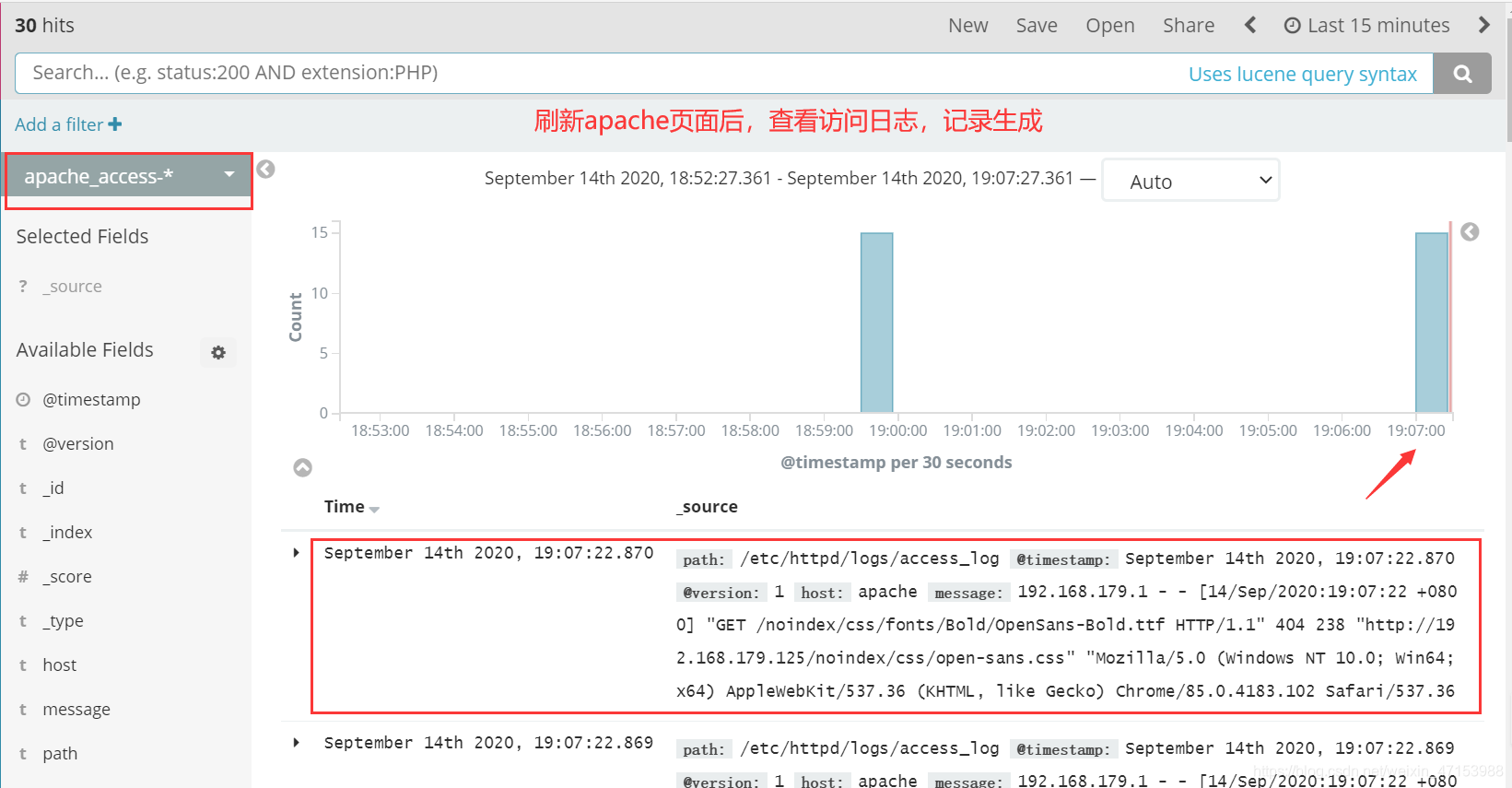The width and height of the screenshot is (1512, 788).
Task: Click the _source unknown type icon
Action: point(23,287)
